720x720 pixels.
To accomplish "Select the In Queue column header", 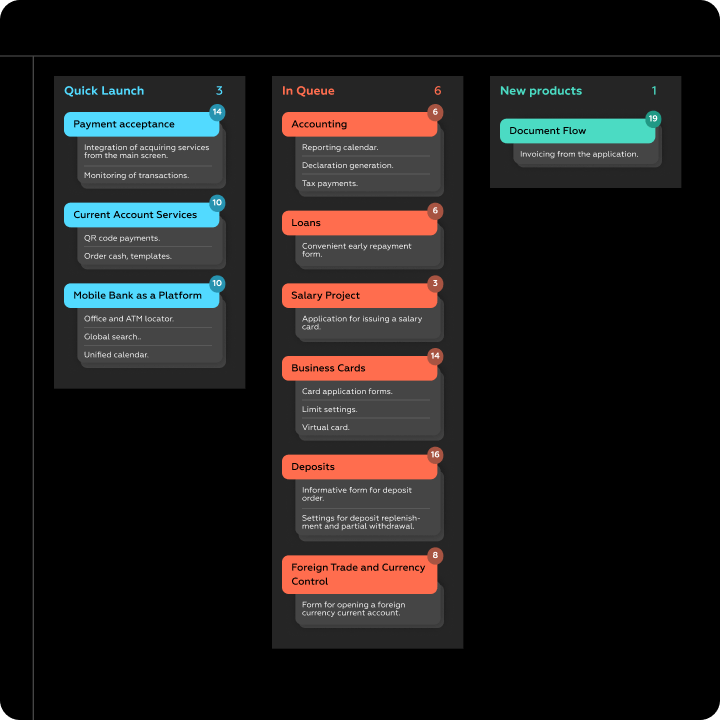I will (308, 91).
